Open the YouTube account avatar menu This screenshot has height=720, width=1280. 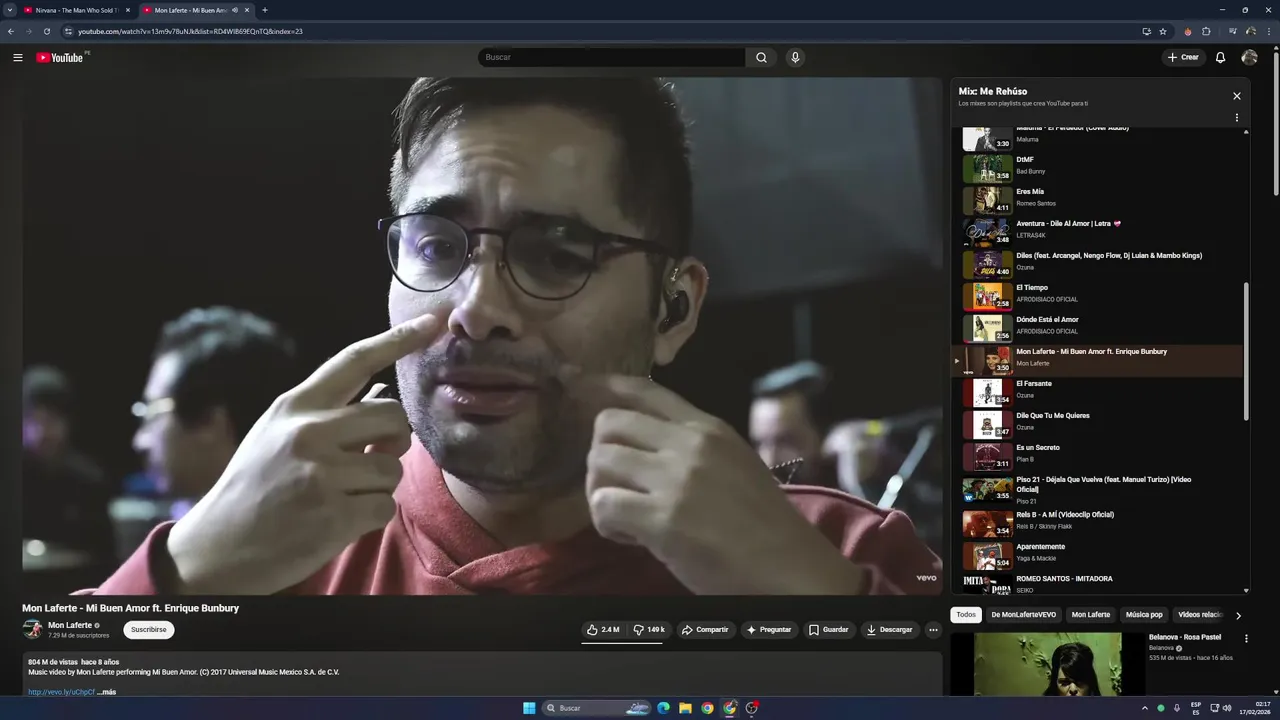(1249, 57)
